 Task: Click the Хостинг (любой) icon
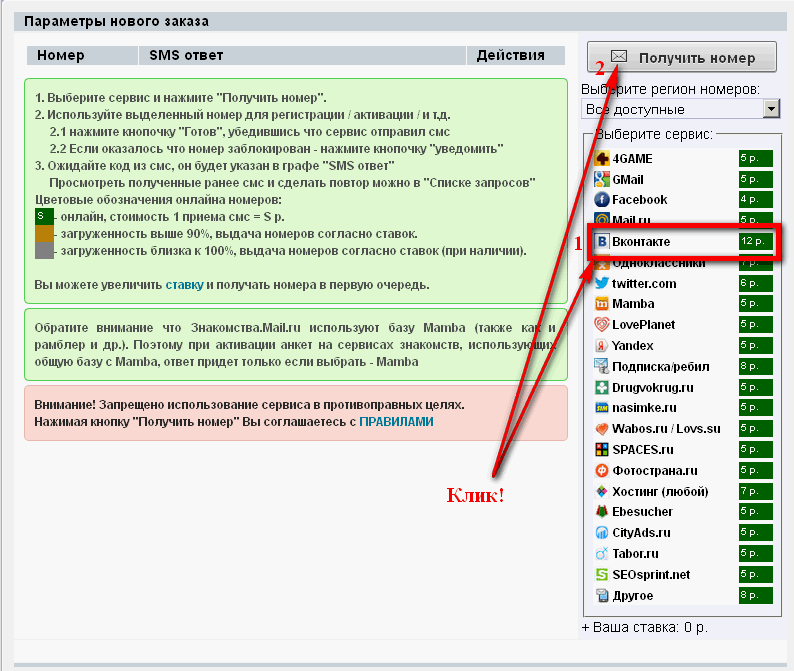click(602, 491)
